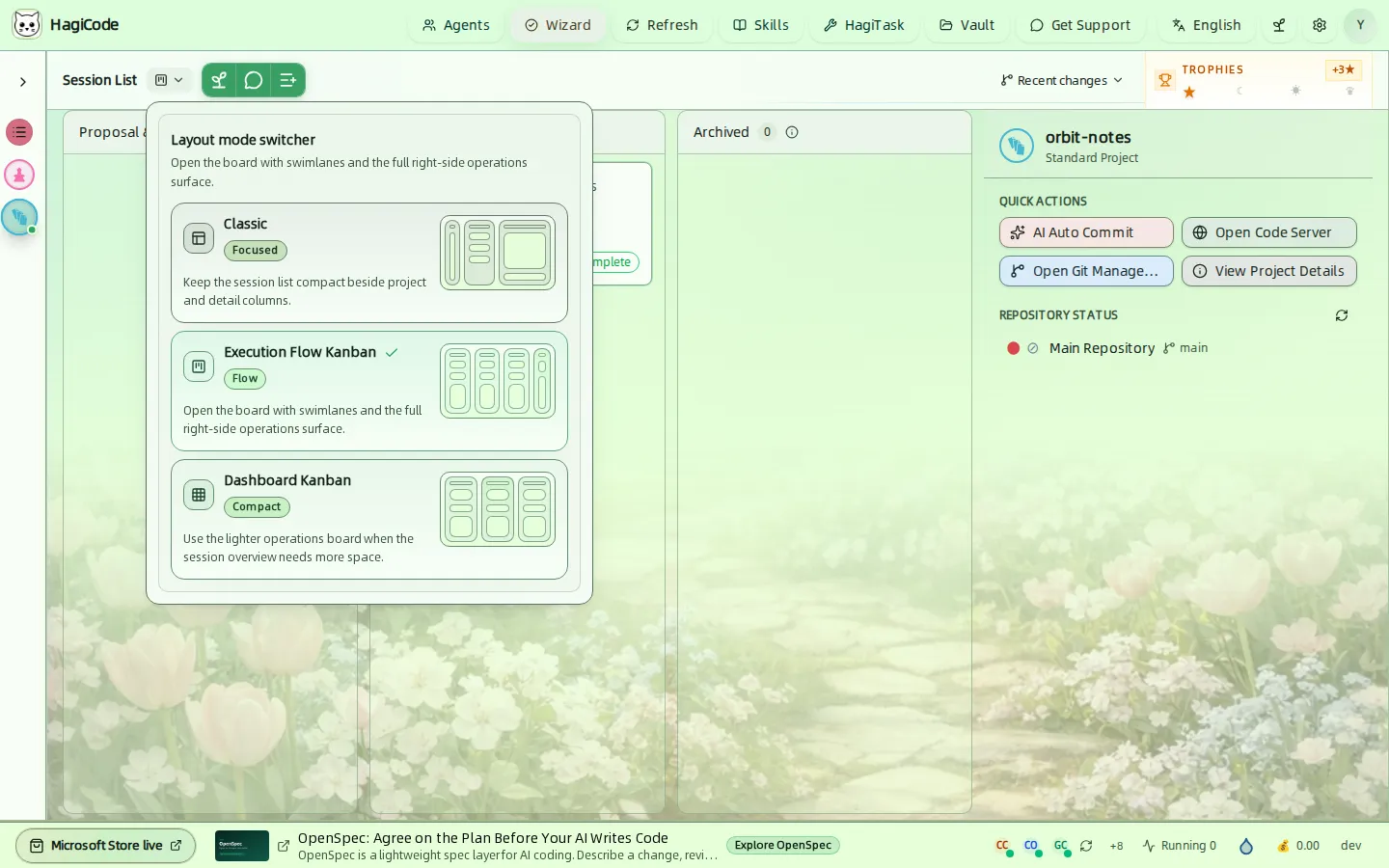1389x868 pixels.
Task: Click AI Auto Commit quick action
Action: point(1086,232)
